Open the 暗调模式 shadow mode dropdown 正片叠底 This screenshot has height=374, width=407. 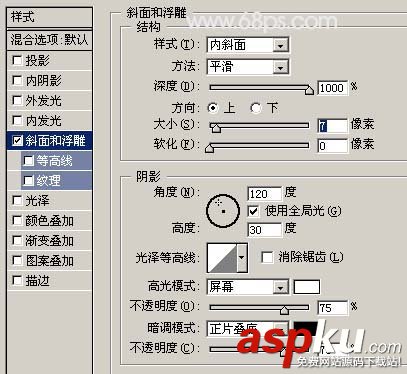(x=248, y=329)
